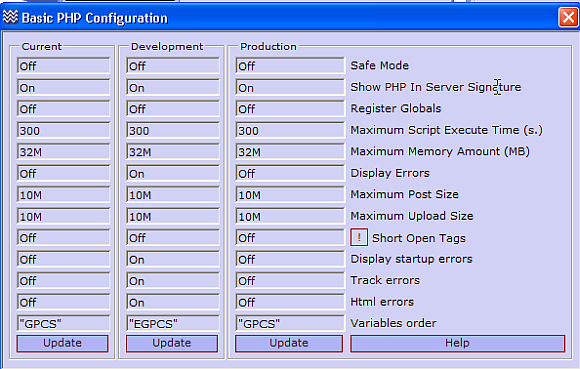Focus Development Short Open Tags field
This screenshot has height=369, width=580.
[173, 237]
